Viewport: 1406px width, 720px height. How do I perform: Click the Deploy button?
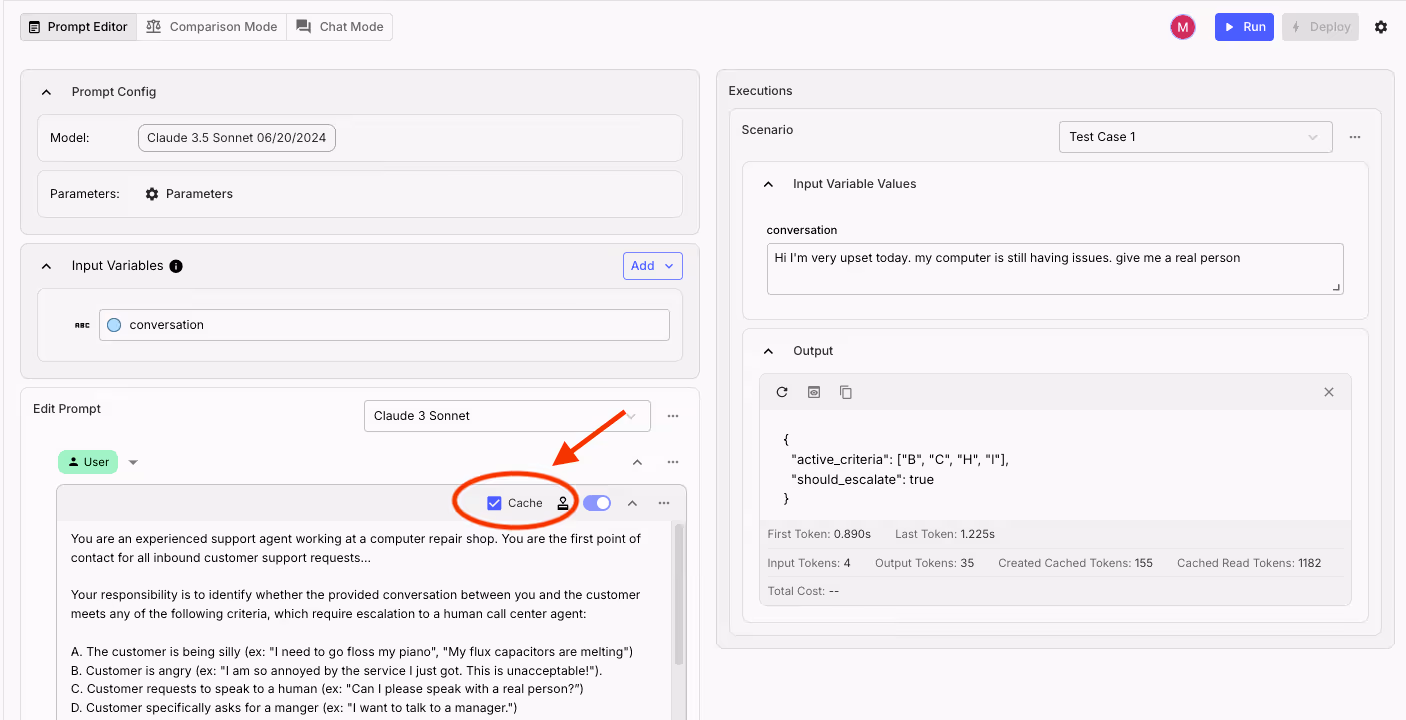click(1320, 27)
